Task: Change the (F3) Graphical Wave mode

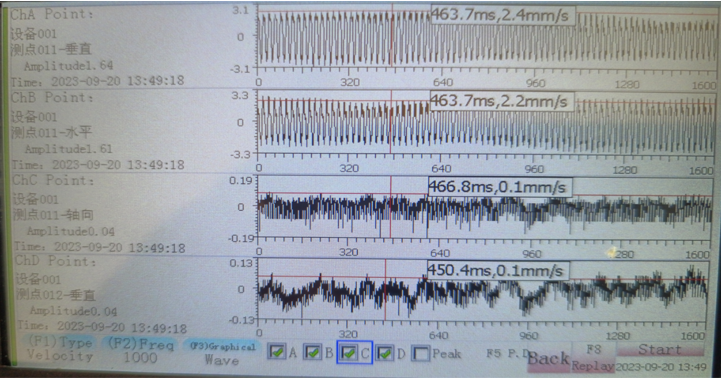Action: (223, 353)
